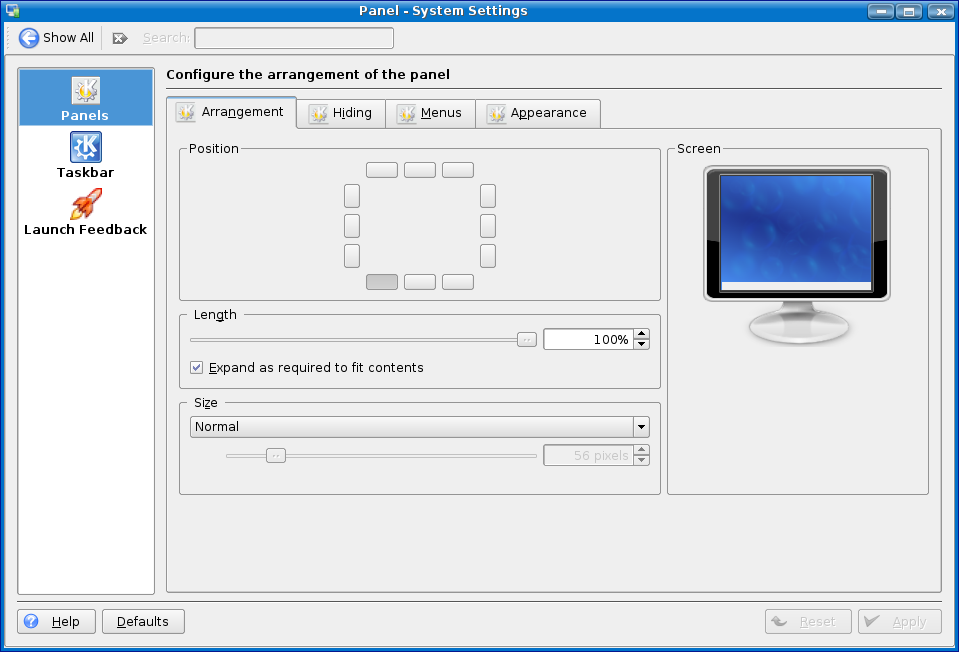Click the Help button

[56, 621]
